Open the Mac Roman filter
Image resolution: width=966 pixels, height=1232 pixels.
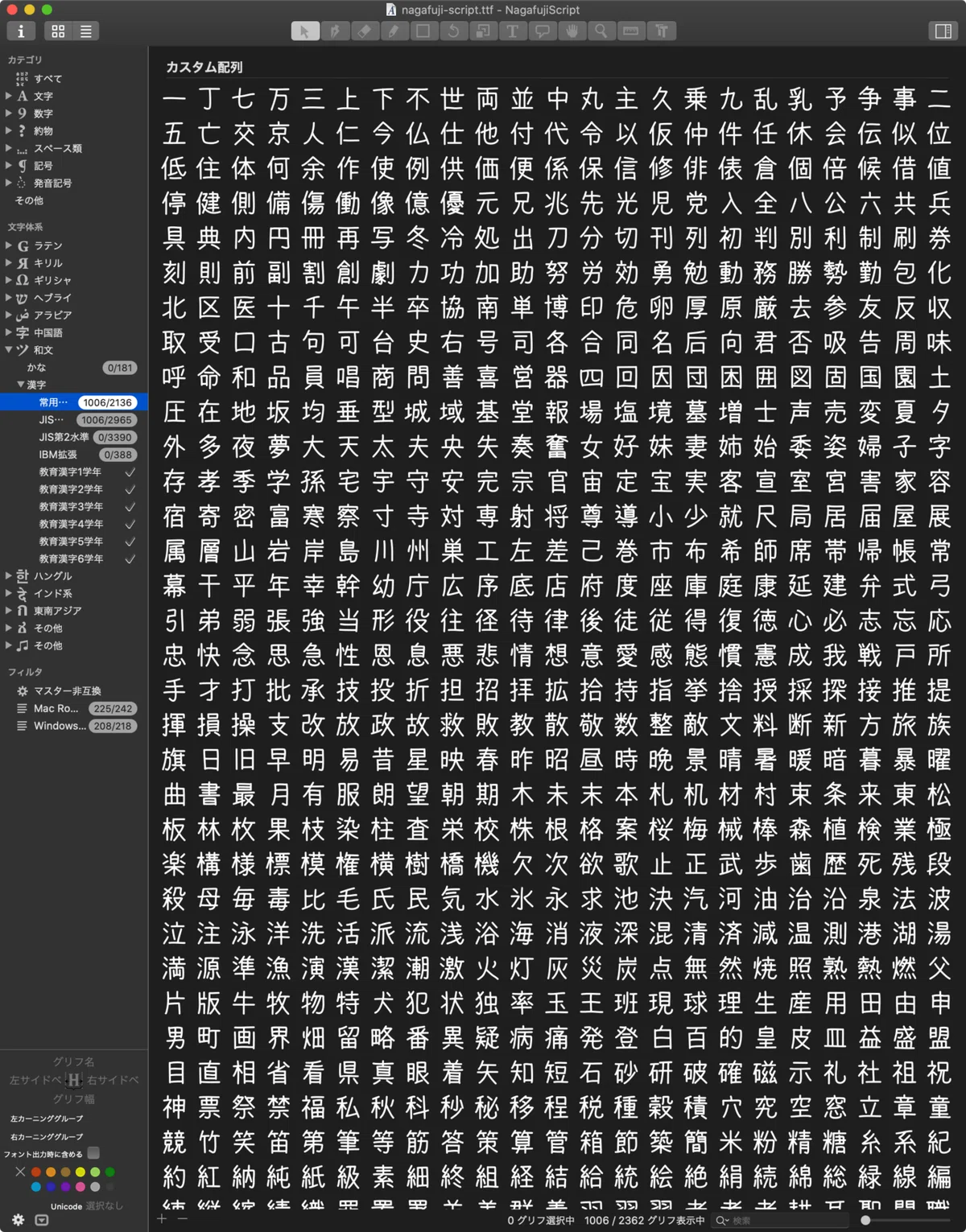pos(74,709)
